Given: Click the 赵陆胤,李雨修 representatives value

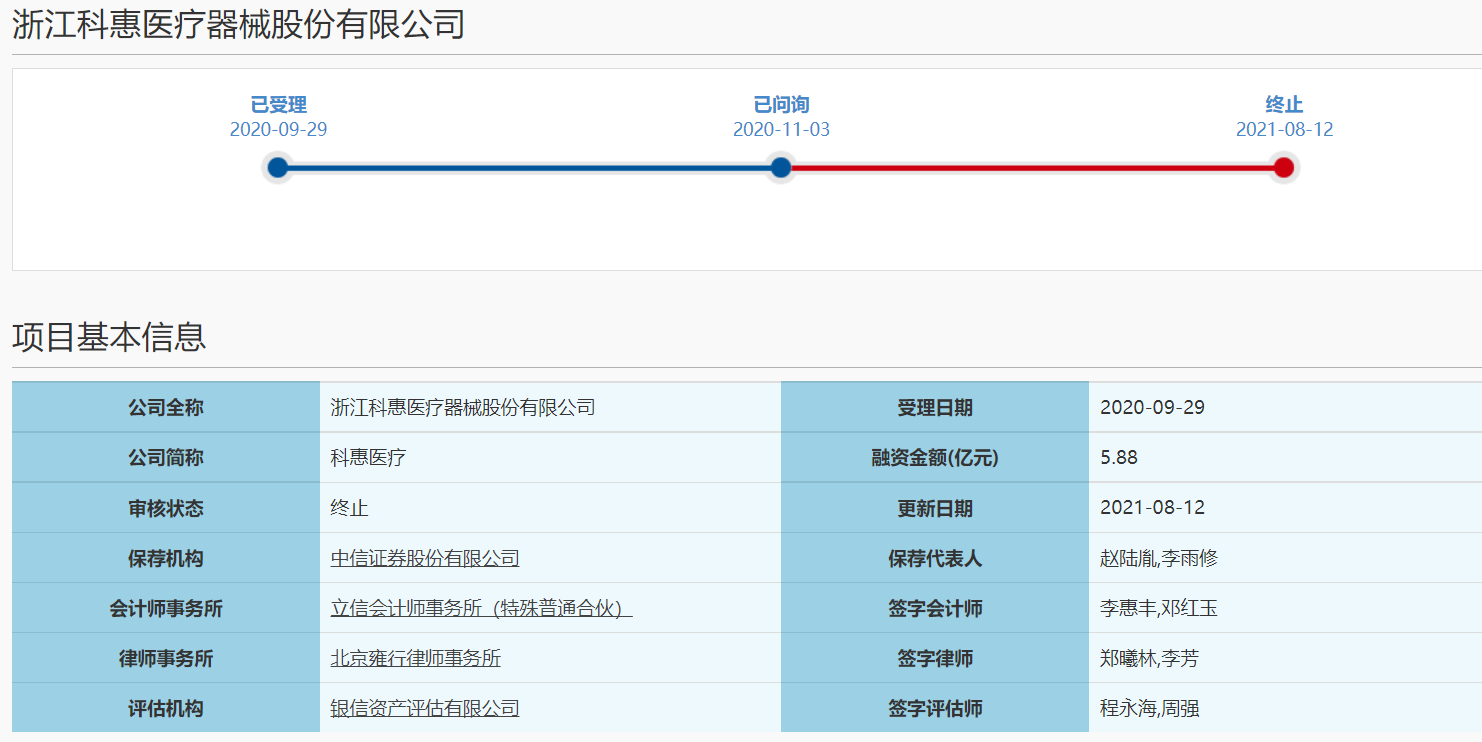Looking at the screenshot, I should click(1159, 559).
